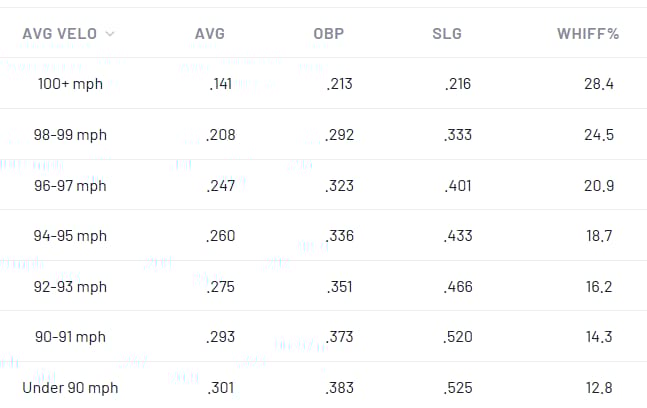Screen dimensions: 647x408
Task: Sort by the AVG column header
Action: click(209, 34)
